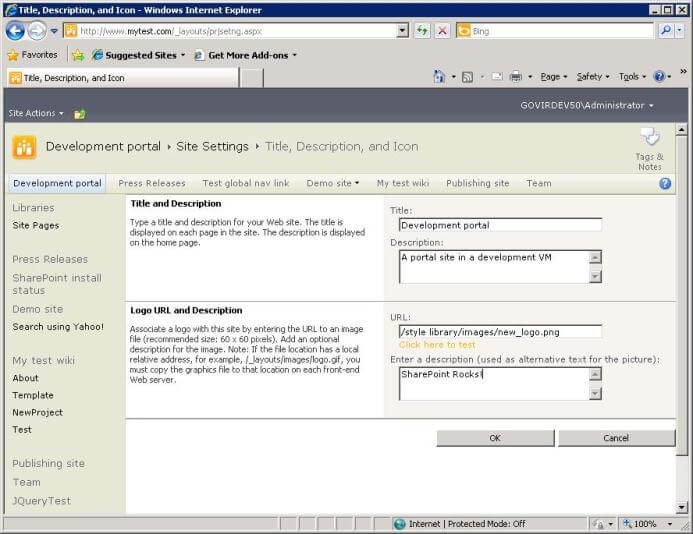This screenshot has width=693, height=534.
Task: Click the address bar URL field
Action: [x=231, y=31]
